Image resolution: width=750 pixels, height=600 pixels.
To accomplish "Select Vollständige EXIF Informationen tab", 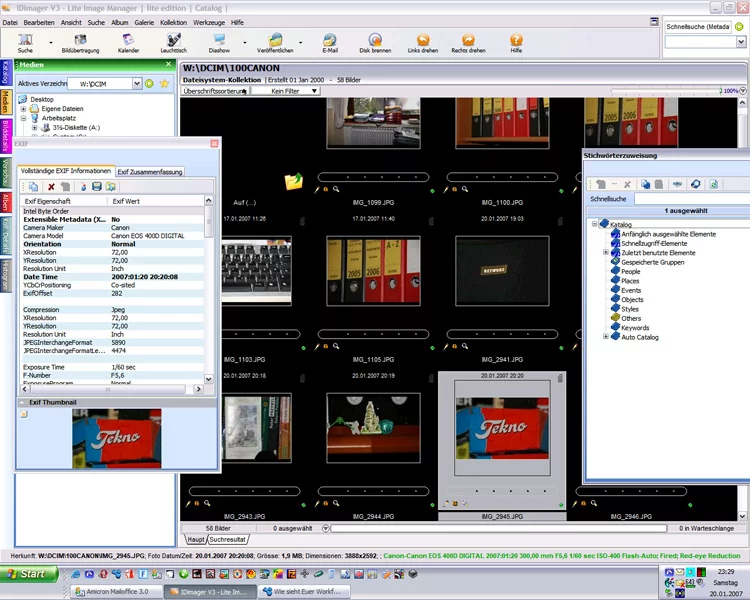I will click(x=66, y=171).
